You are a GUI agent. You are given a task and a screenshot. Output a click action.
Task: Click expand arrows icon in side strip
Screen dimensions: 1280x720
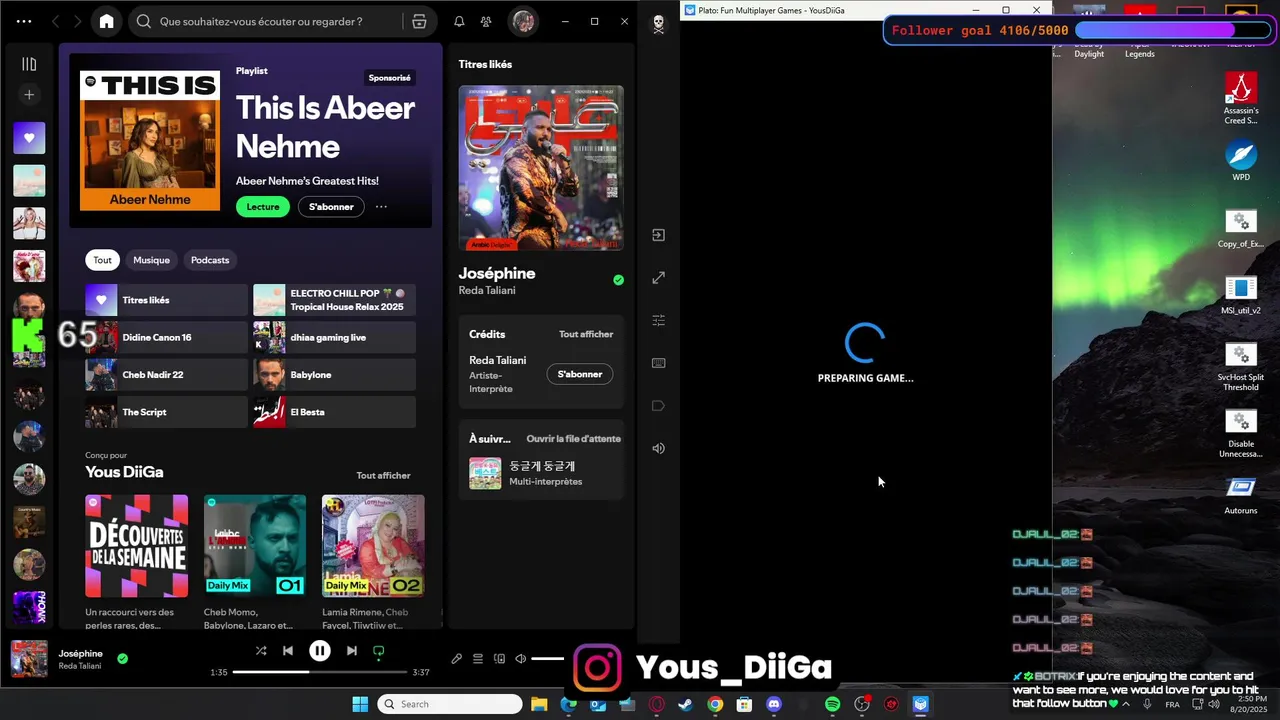click(658, 278)
